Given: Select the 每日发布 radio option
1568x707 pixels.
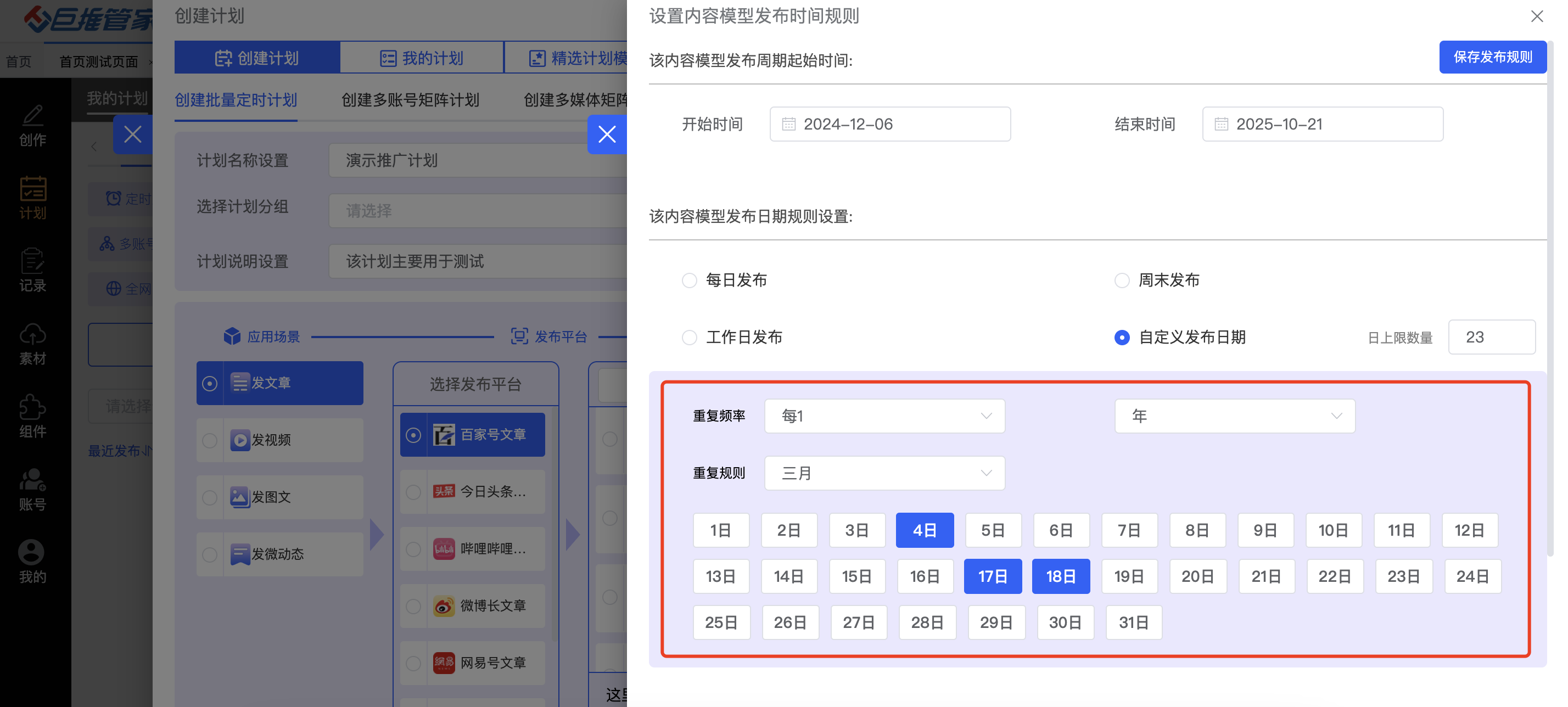Looking at the screenshot, I should point(689,280).
